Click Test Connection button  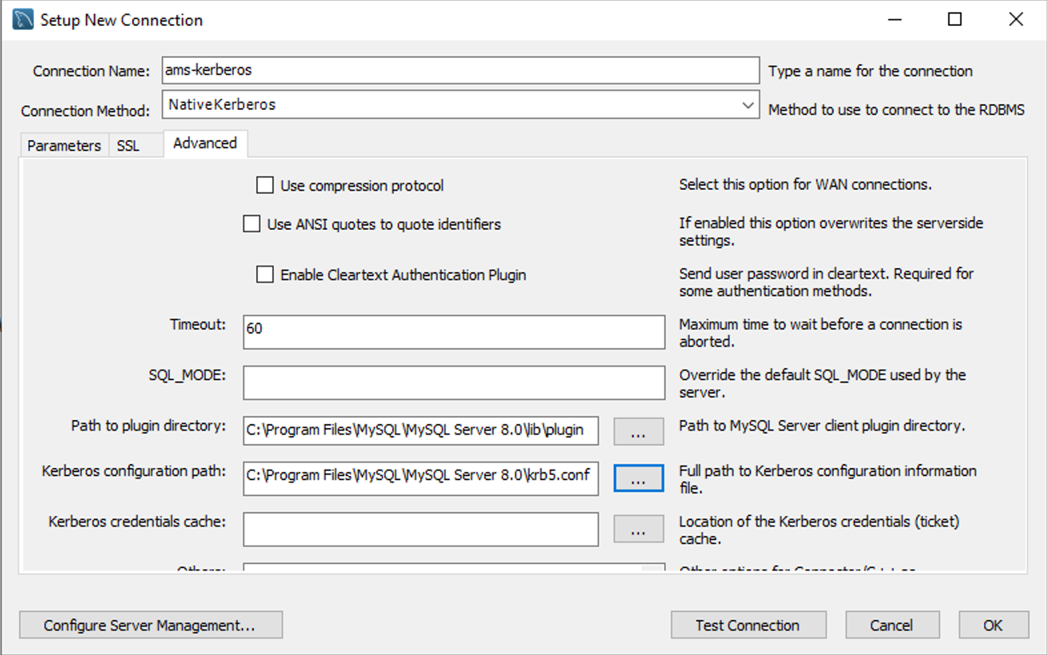coord(748,625)
